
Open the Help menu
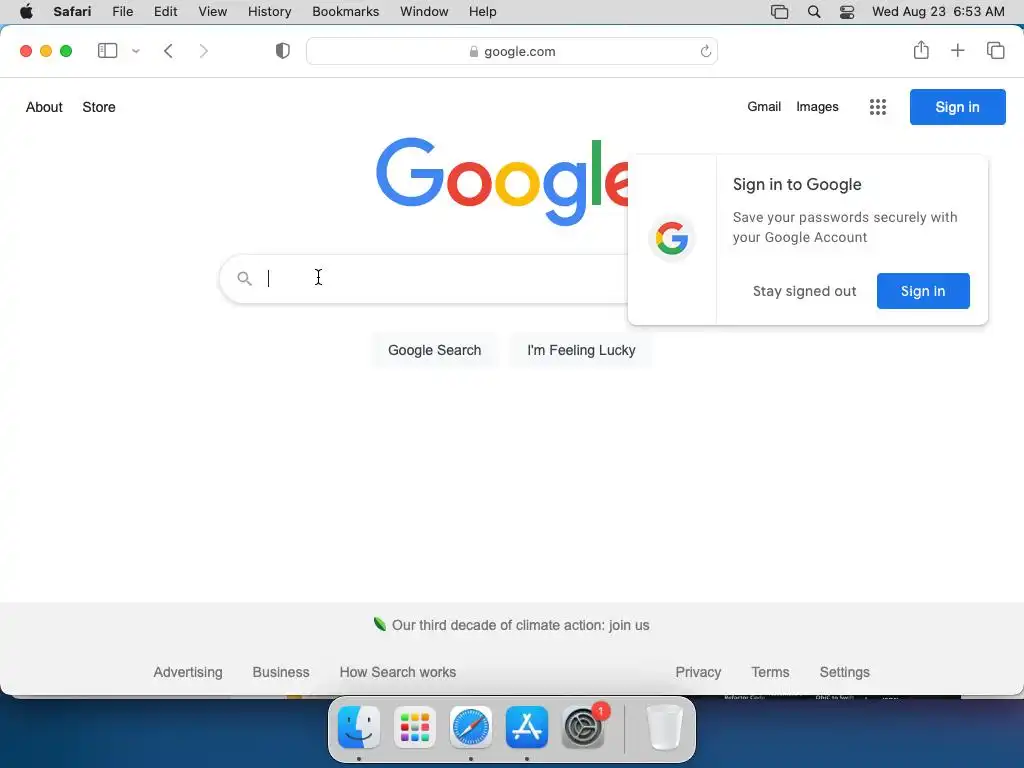(483, 12)
